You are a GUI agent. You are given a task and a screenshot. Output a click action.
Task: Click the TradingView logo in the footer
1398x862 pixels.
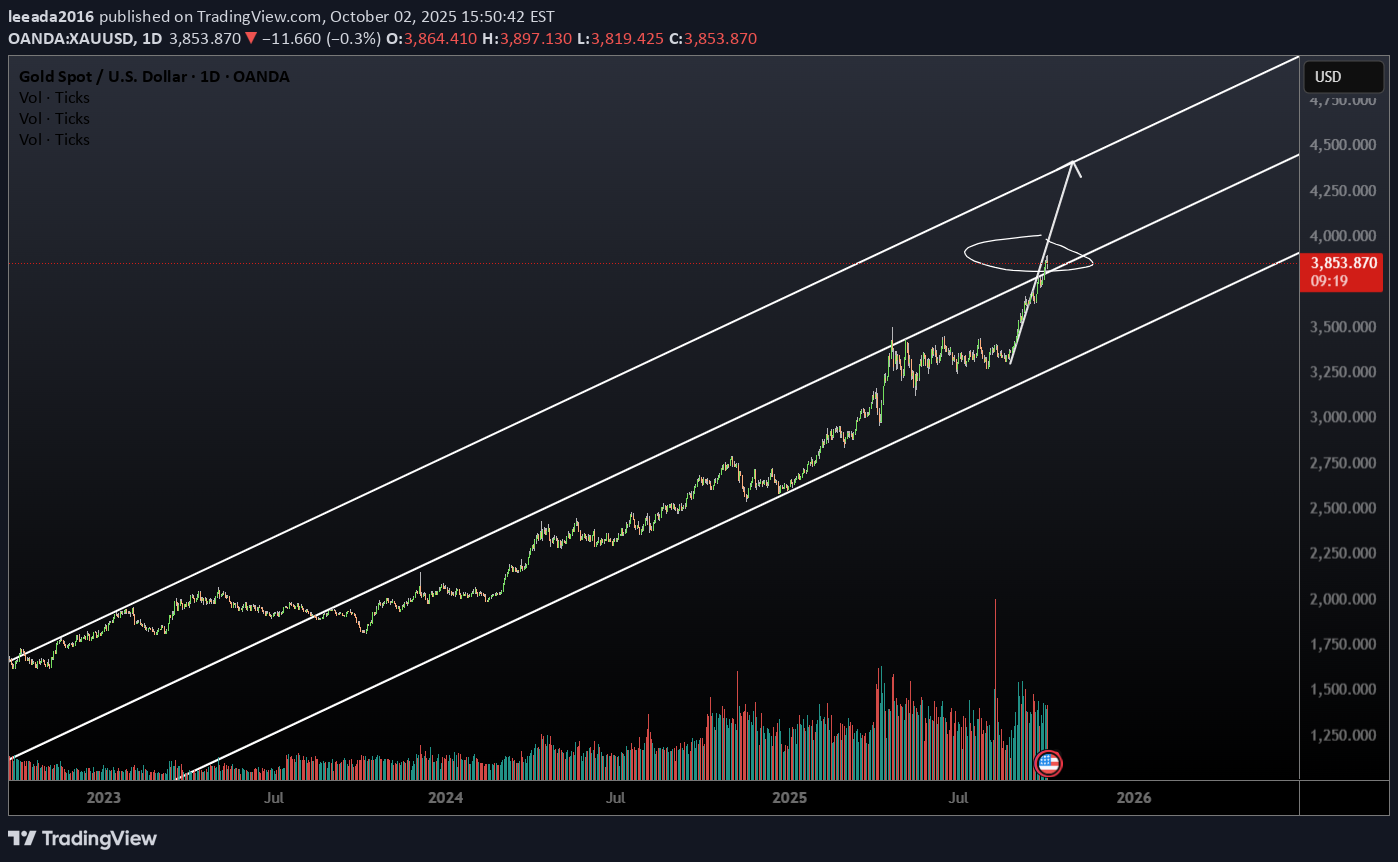tap(83, 838)
